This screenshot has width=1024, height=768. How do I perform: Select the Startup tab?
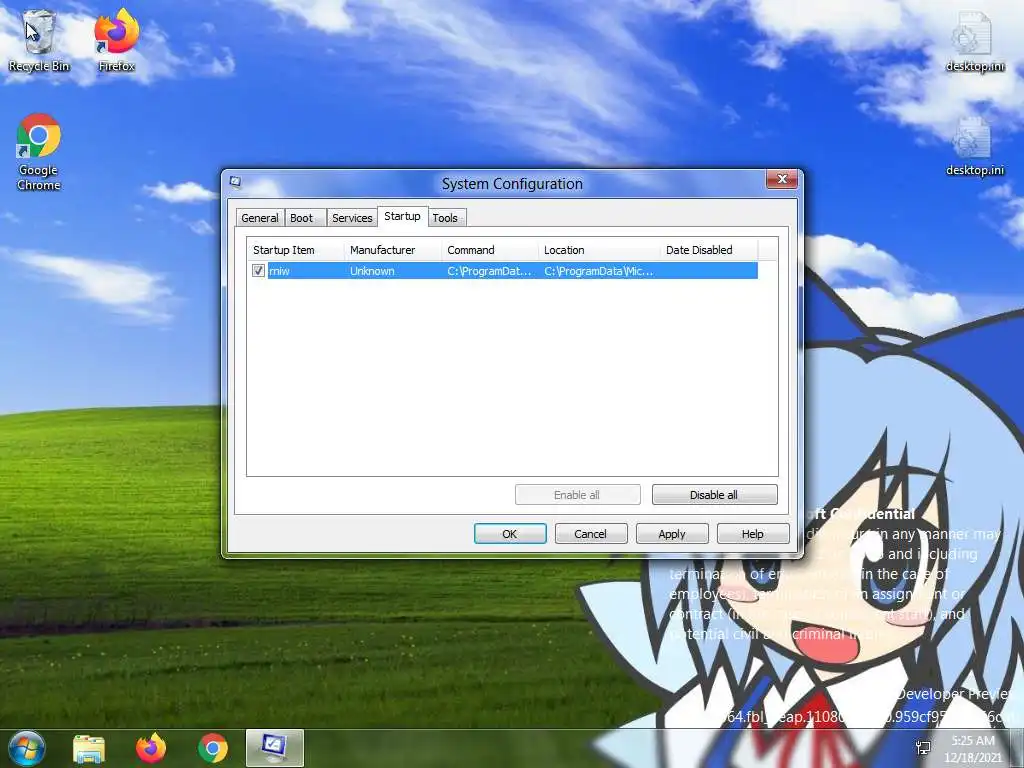402,216
